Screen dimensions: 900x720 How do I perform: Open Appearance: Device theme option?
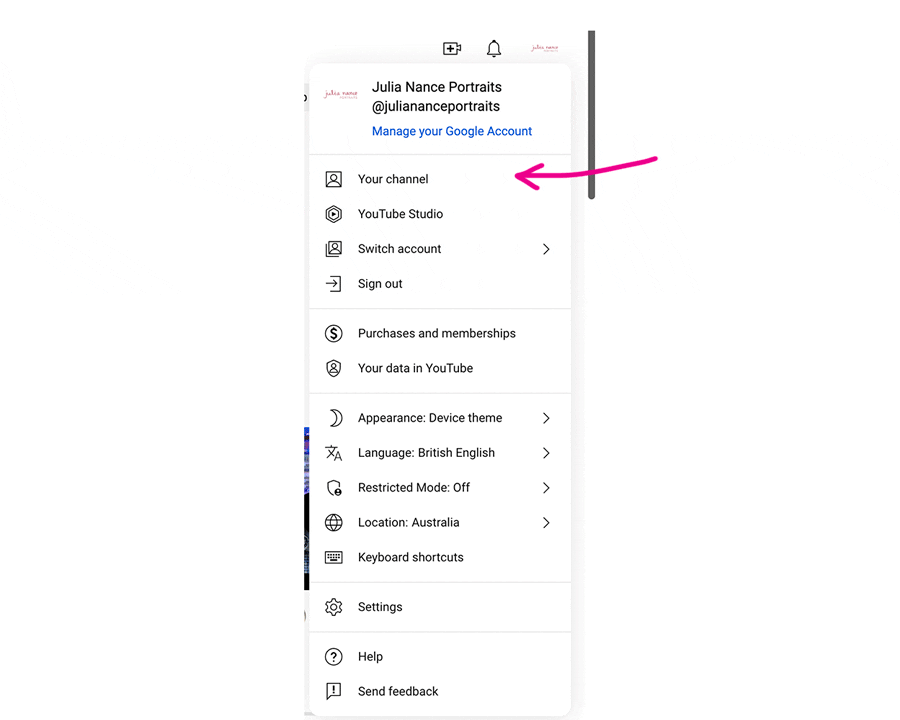pos(440,418)
